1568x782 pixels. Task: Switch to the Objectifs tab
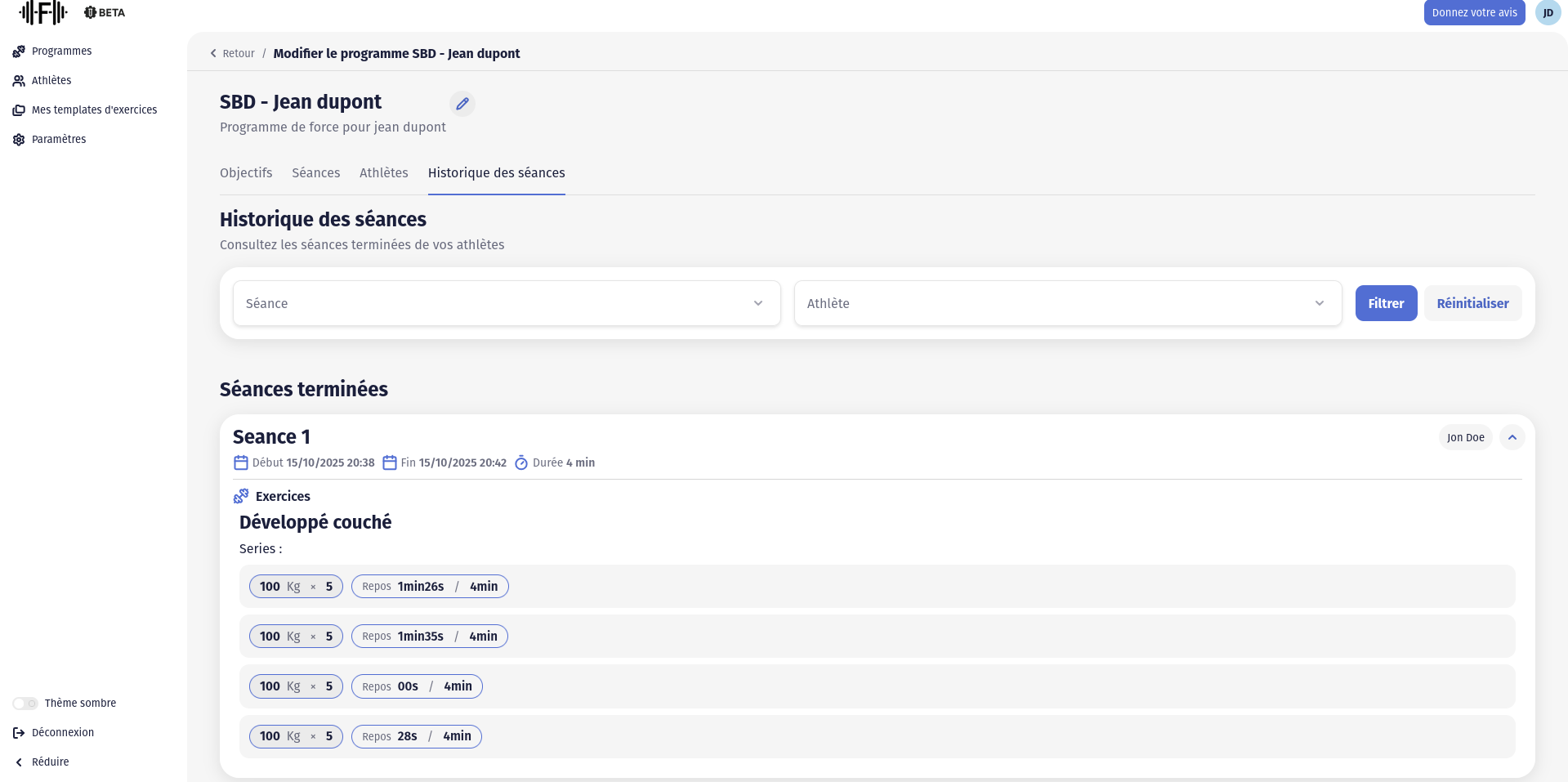[246, 173]
